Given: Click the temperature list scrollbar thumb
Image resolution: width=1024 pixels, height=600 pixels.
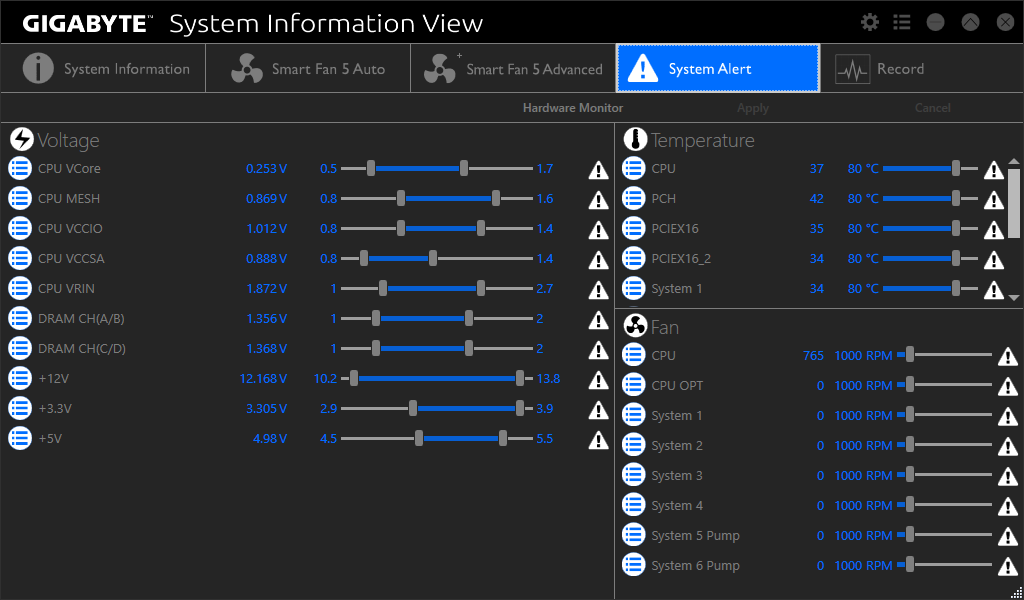Looking at the screenshot, I should [1014, 202].
